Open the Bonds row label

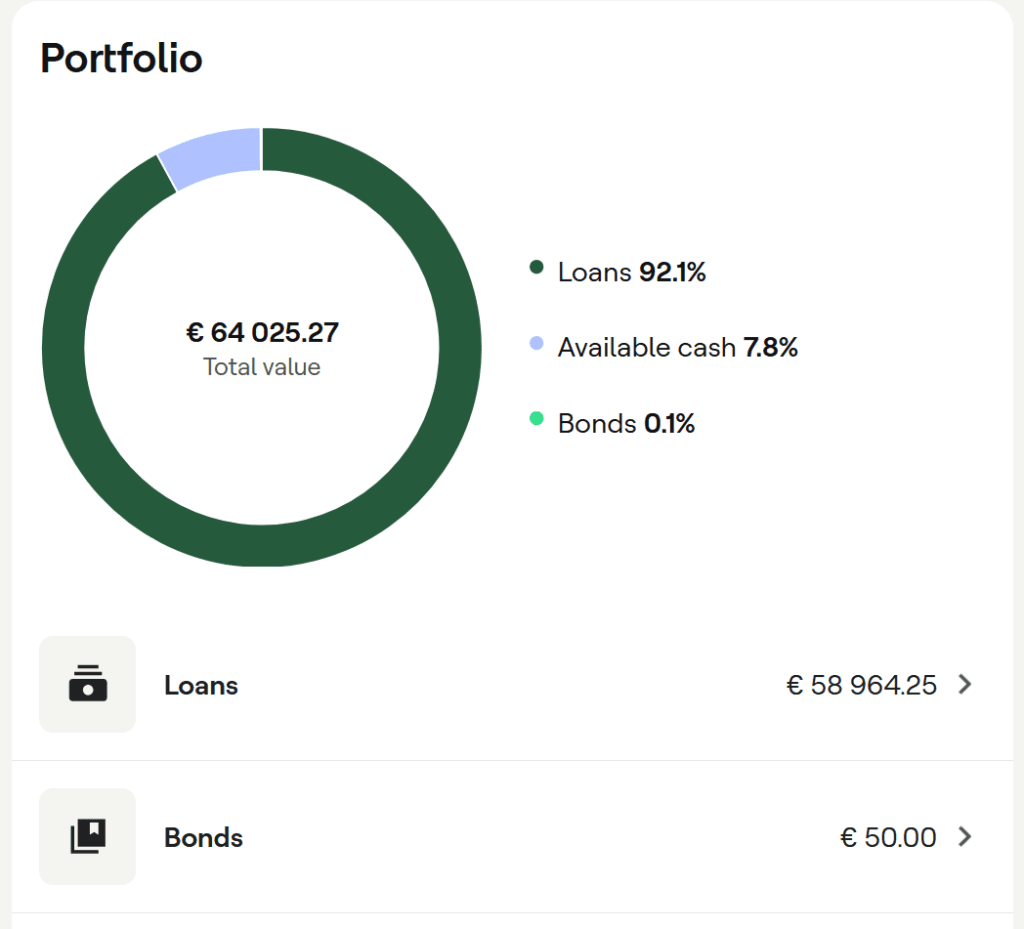coord(203,838)
